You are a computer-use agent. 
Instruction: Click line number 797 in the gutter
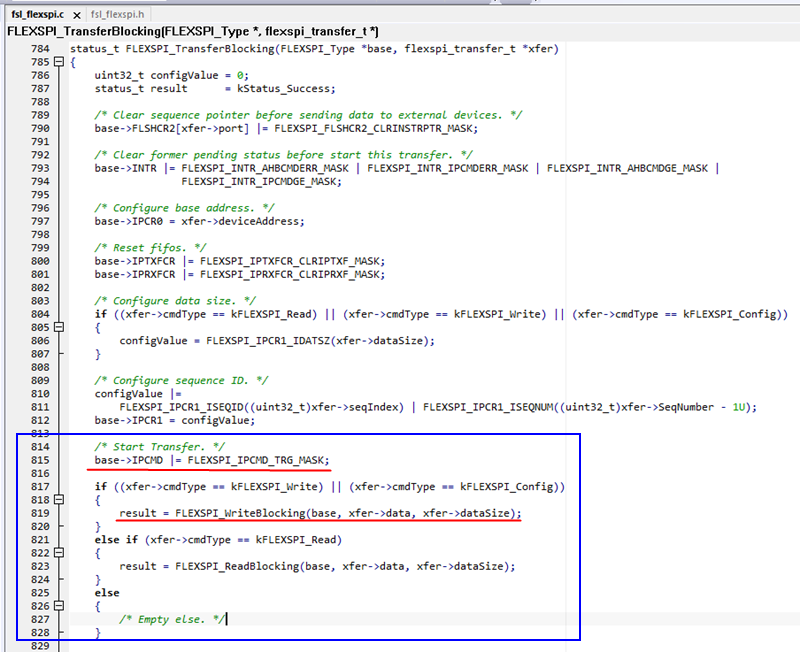coord(40,221)
